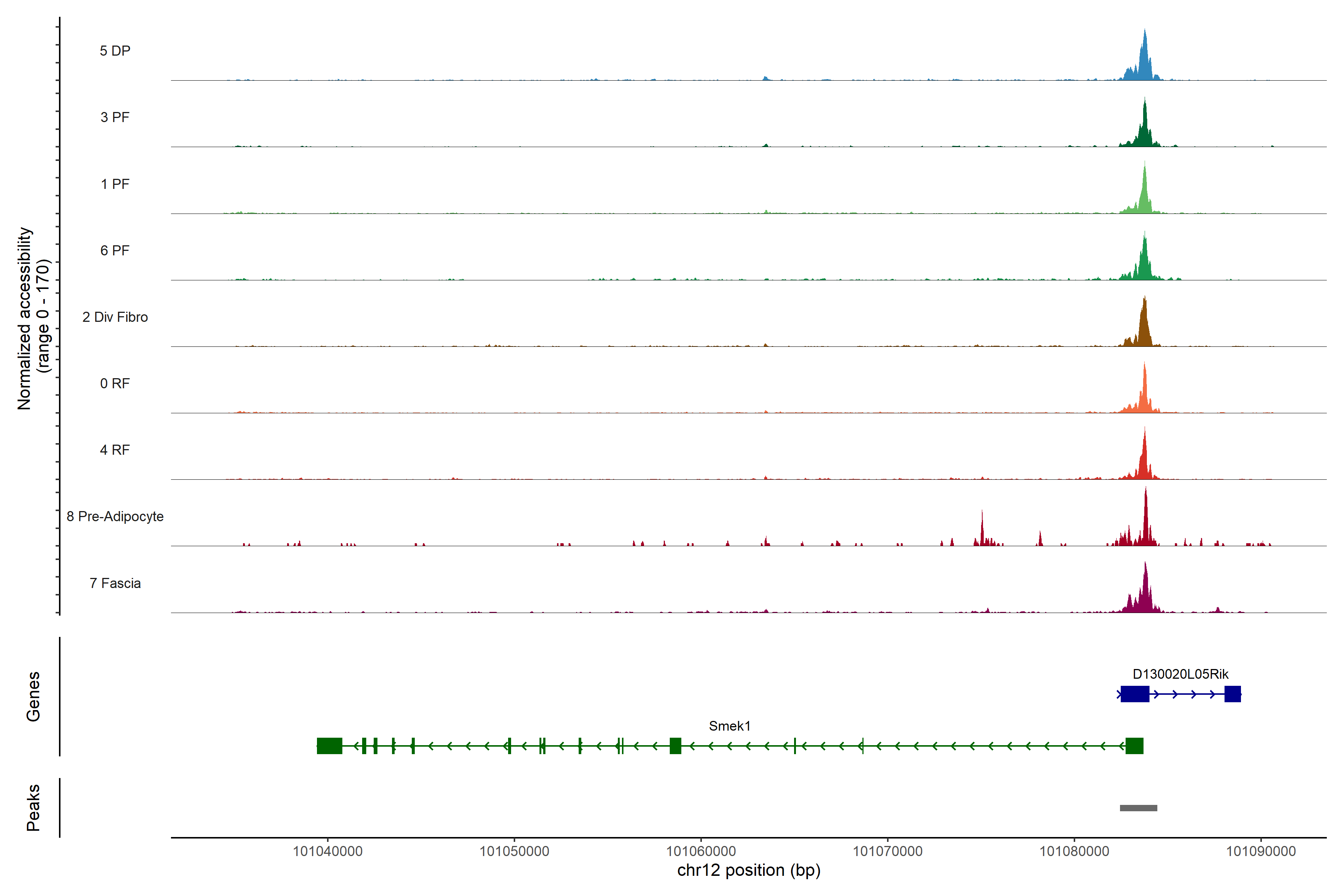The width and height of the screenshot is (1344, 896).
Task: Select the gray peak region bar
Action: point(1138,808)
